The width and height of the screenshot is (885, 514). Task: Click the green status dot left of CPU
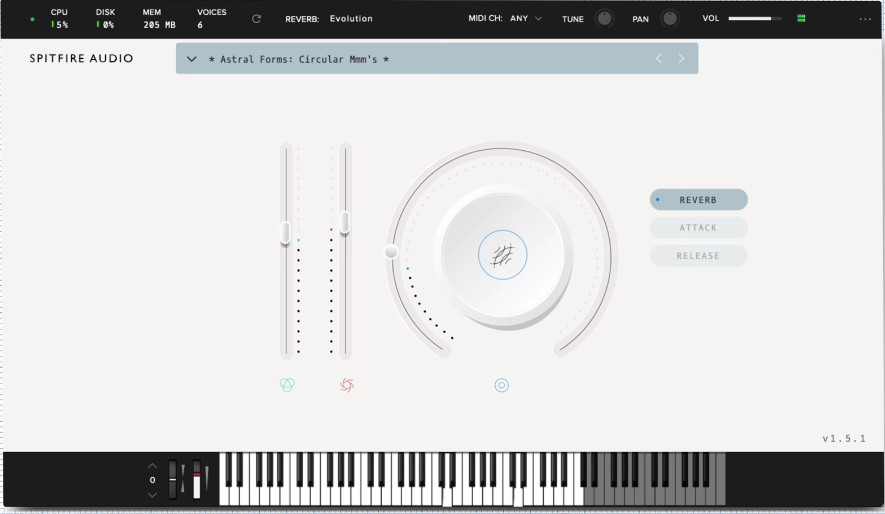[32, 19]
